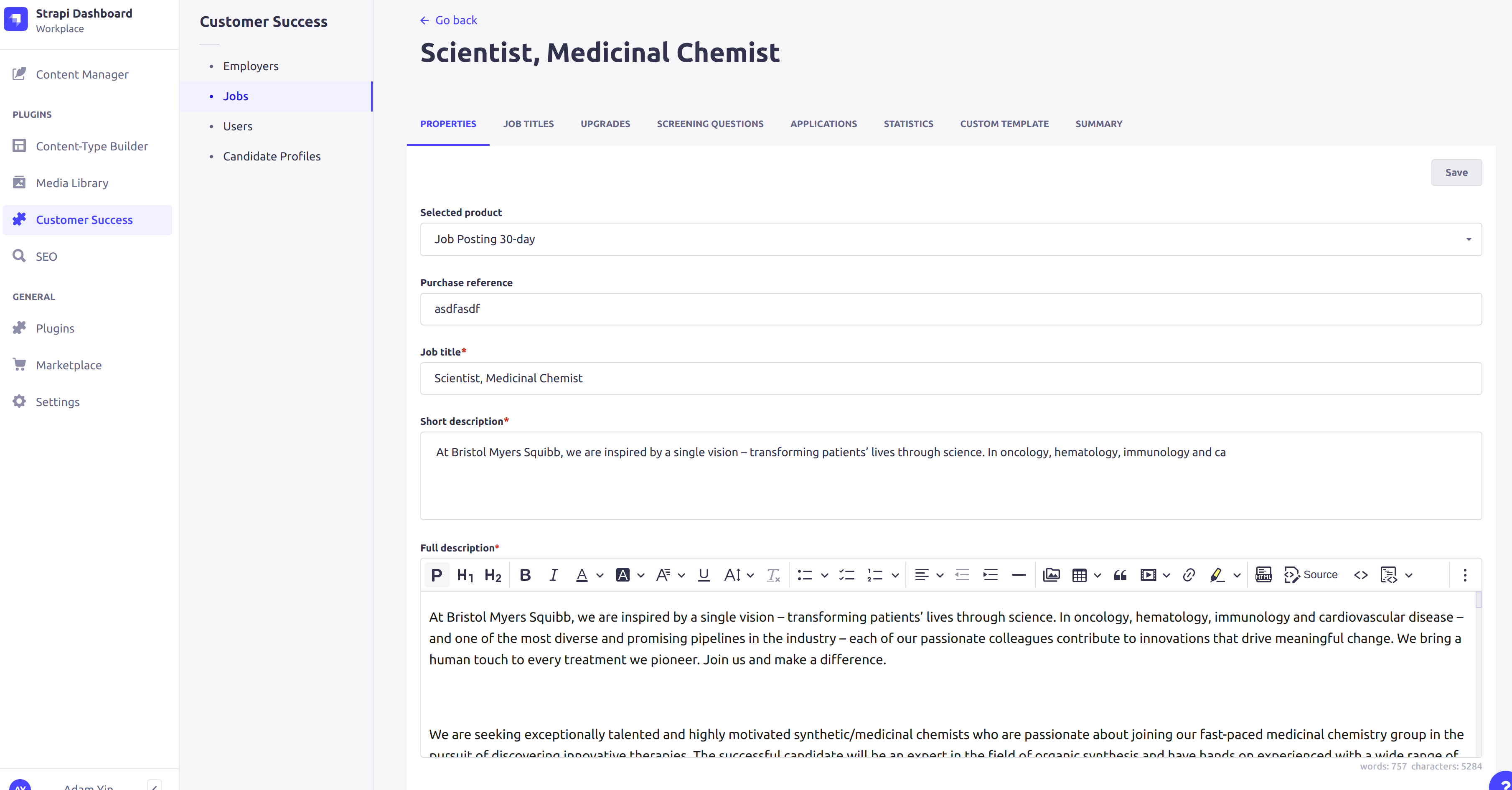Edit the Purchase reference field
The height and width of the screenshot is (790, 1512).
click(948, 309)
